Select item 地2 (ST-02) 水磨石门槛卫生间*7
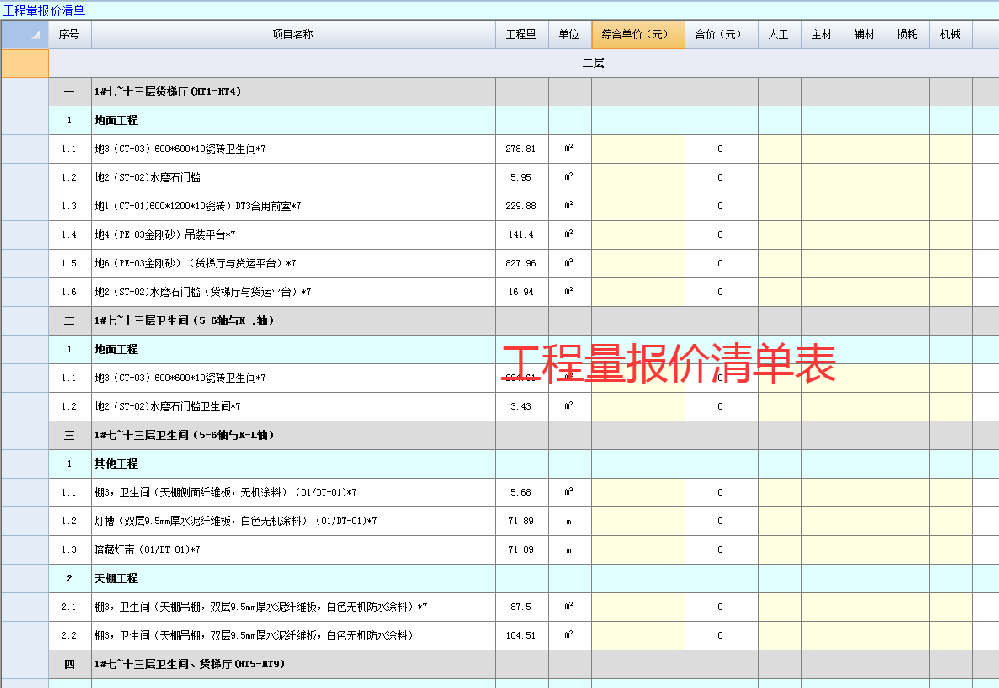 click(x=293, y=406)
